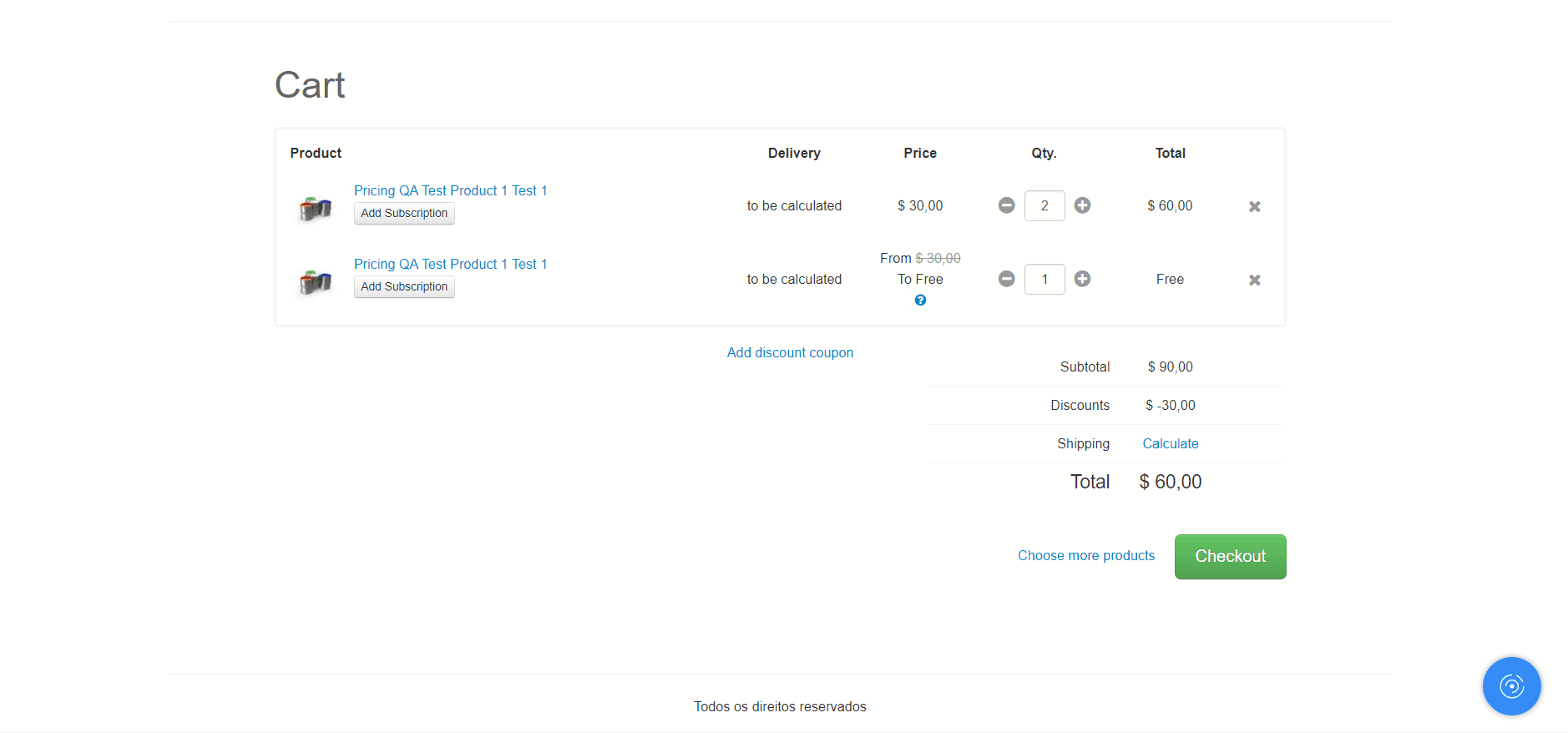Click second product thumbnail image

tap(316, 281)
